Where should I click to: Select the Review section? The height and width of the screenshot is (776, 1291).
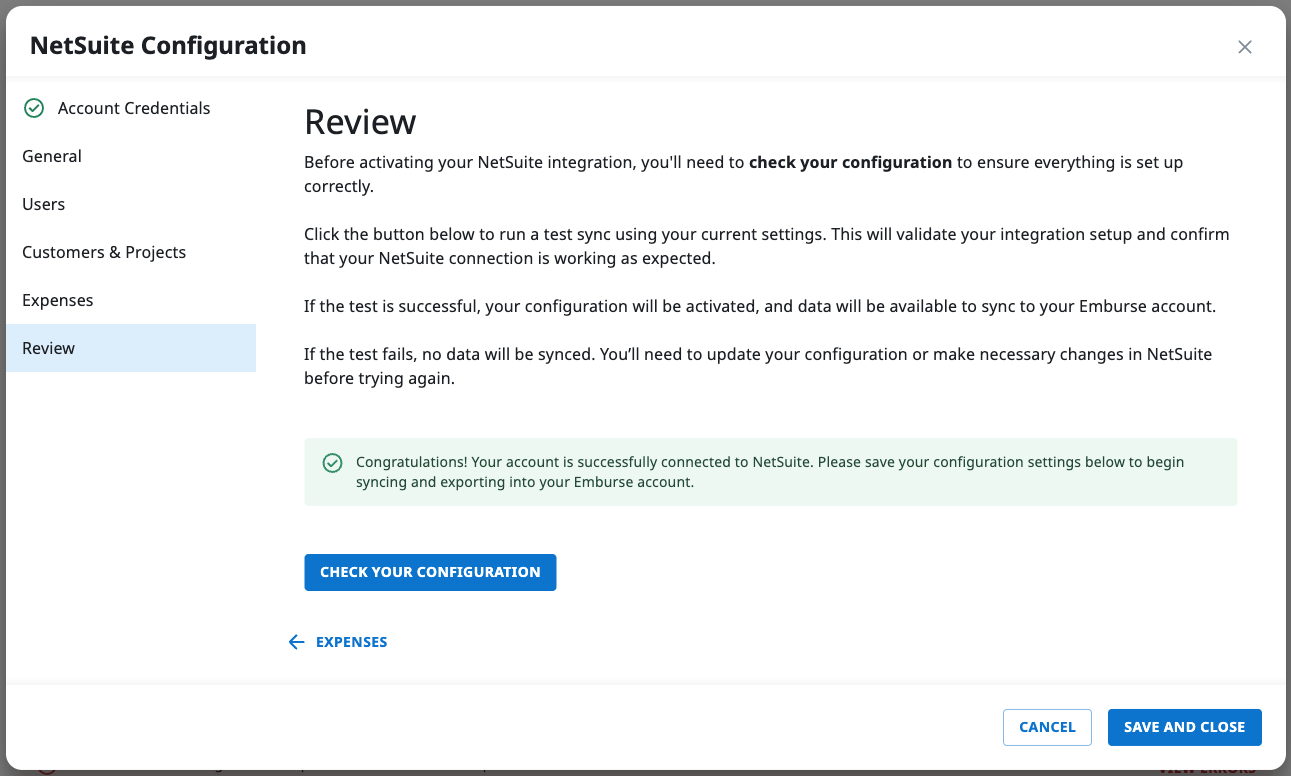131,348
